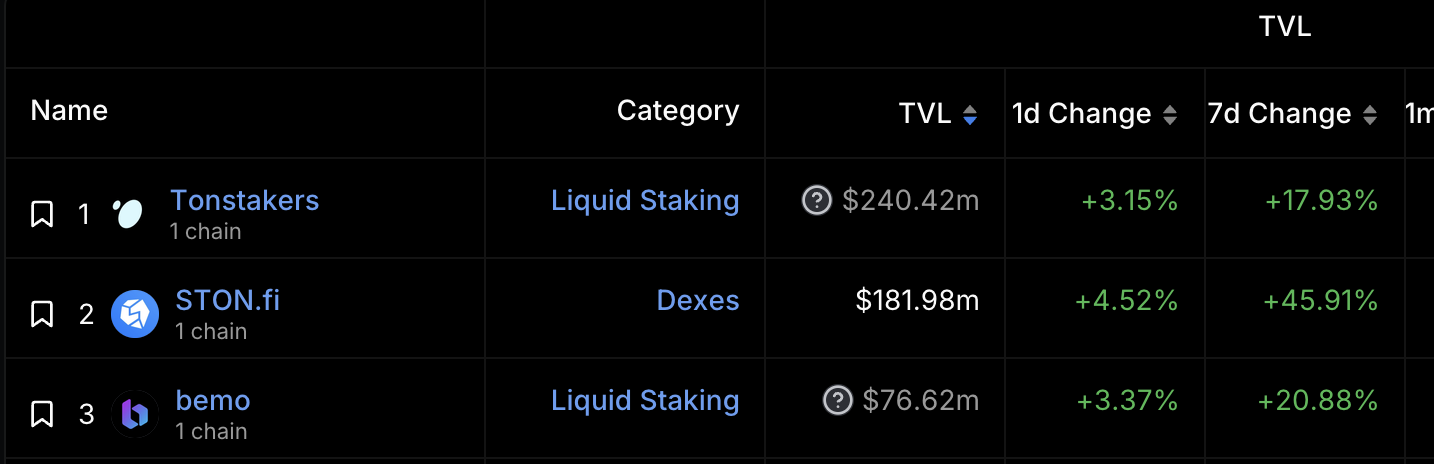The image size is (1434, 464).
Task: Open the Dexes category link
Action: click(698, 300)
